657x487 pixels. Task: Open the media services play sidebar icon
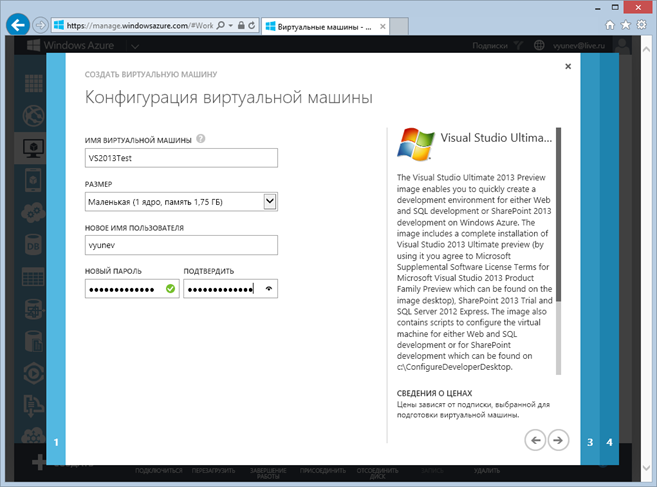(x=33, y=373)
